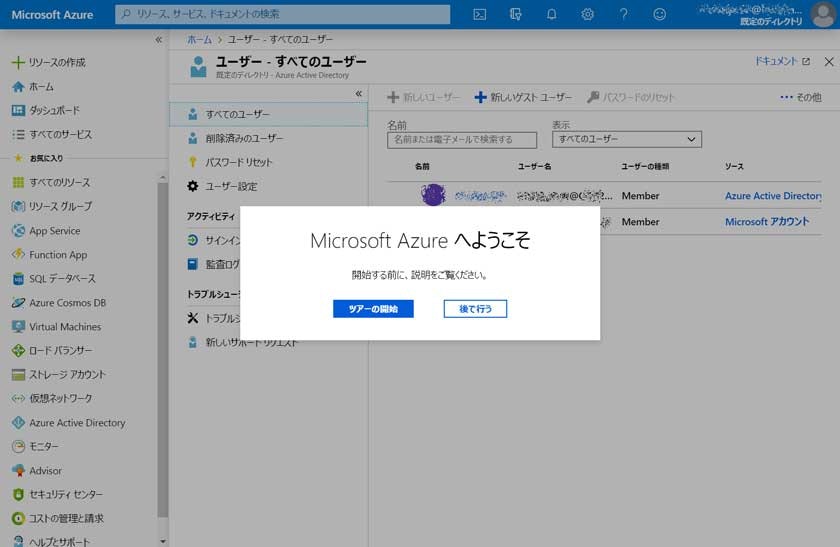Open Azure Active Directory in sidebar
This screenshot has height=547, width=840.
(x=77, y=423)
